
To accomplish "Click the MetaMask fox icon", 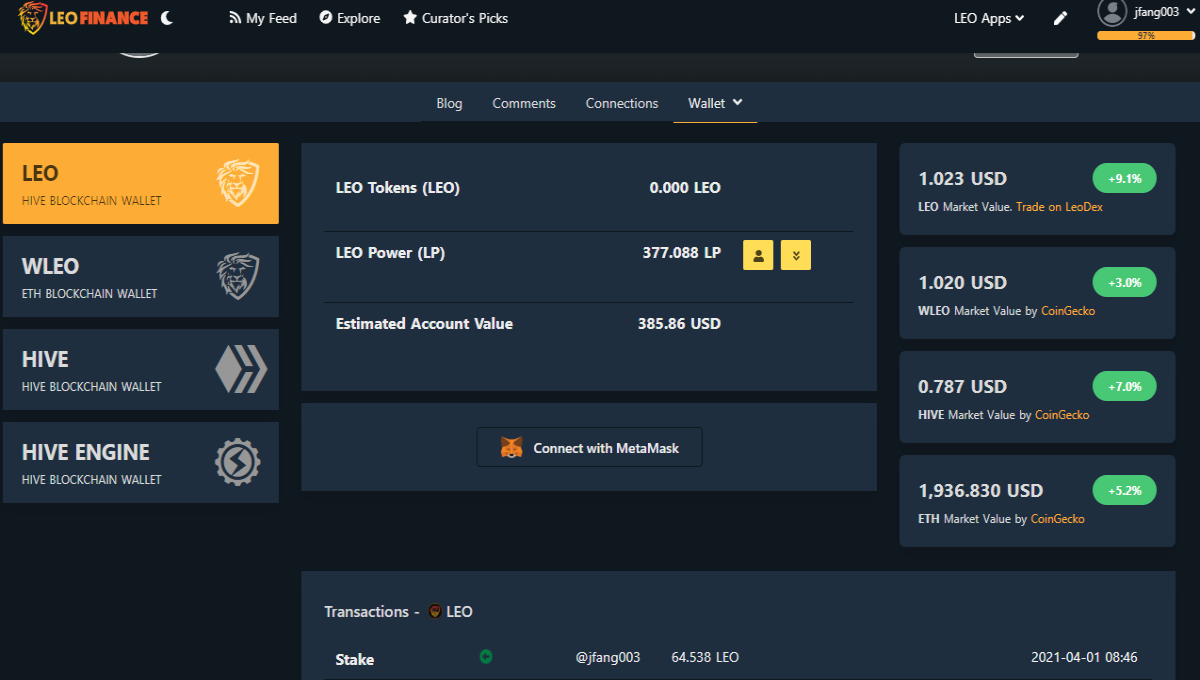I will pyautogui.click(x=511, y=448).
